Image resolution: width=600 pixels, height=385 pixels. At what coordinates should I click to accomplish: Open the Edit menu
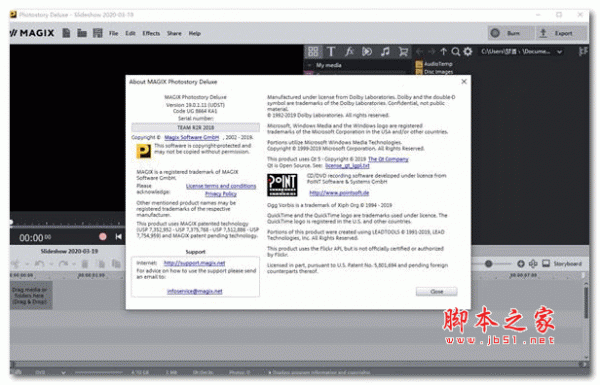(130, 33)
